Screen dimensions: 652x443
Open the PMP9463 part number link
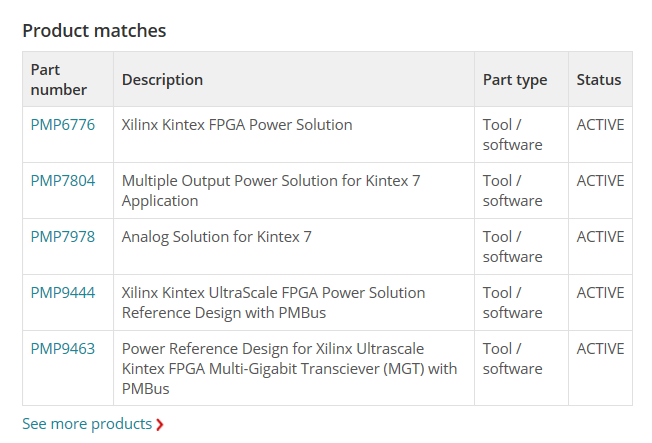click(x=63, y=349)
